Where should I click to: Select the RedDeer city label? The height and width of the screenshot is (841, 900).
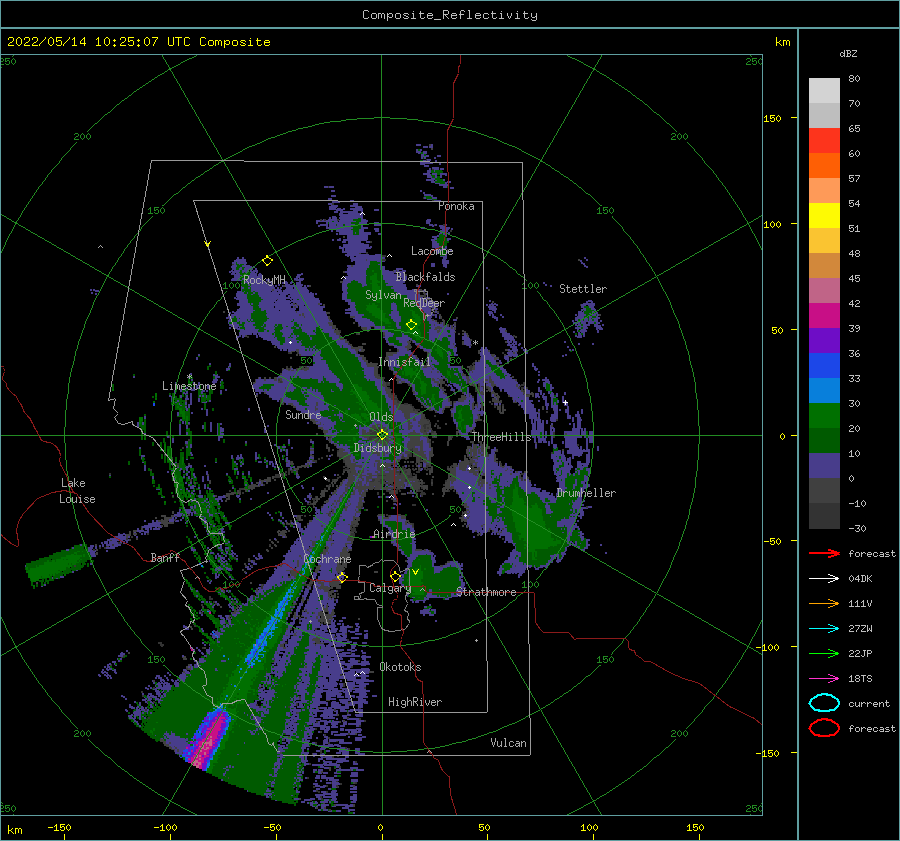pos(424,303)
